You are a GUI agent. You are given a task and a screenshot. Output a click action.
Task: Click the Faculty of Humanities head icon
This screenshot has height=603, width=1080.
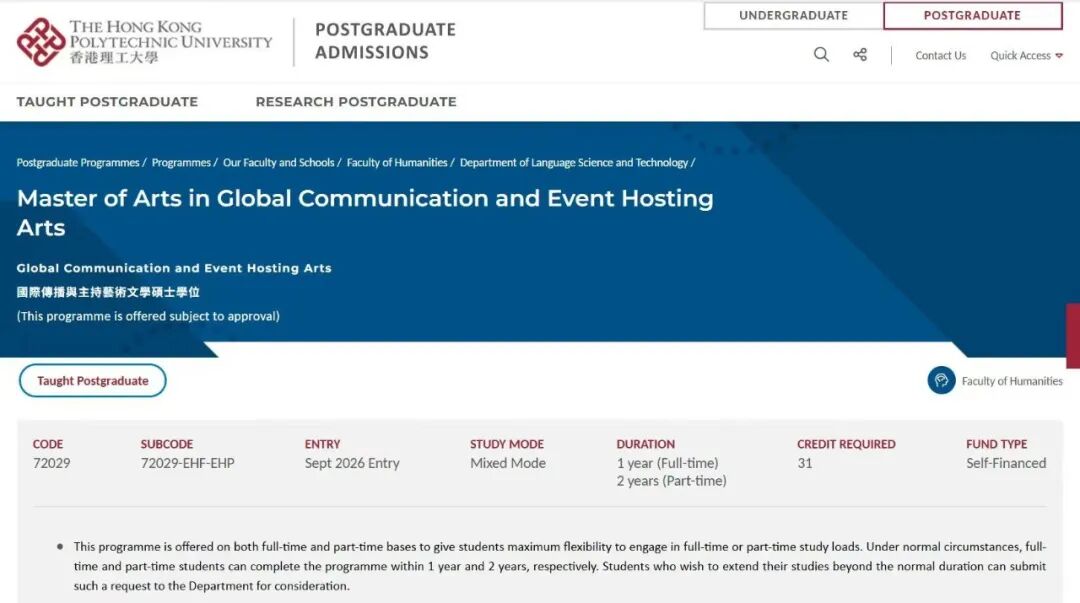[941, 380]
